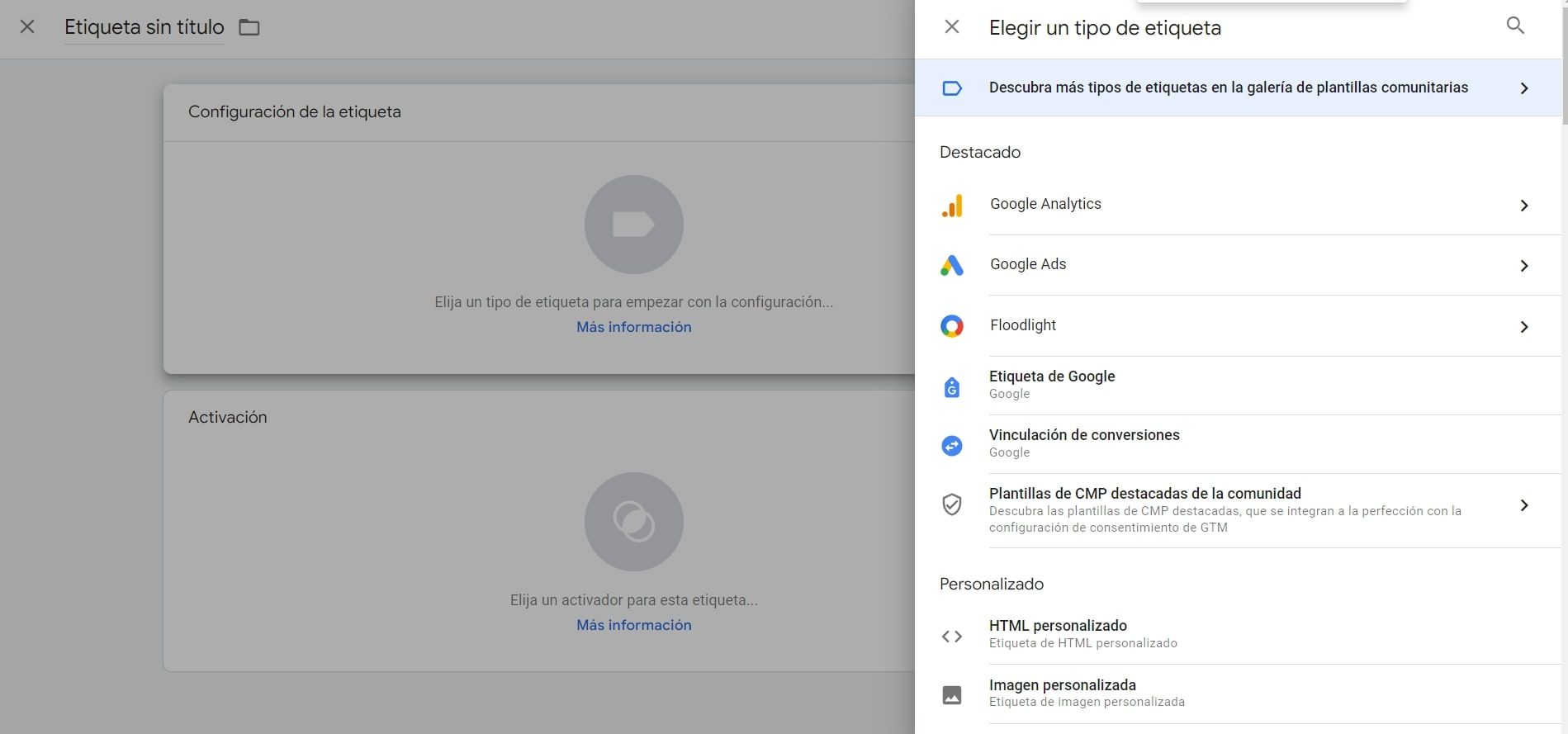Click the Google Analytics bar chart icon
This screenshot has height=734, width=1568.
952,206
